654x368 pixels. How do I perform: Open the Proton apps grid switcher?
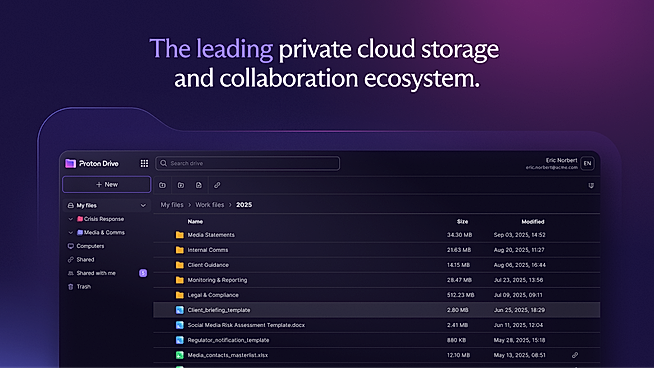tap(144, 164)
